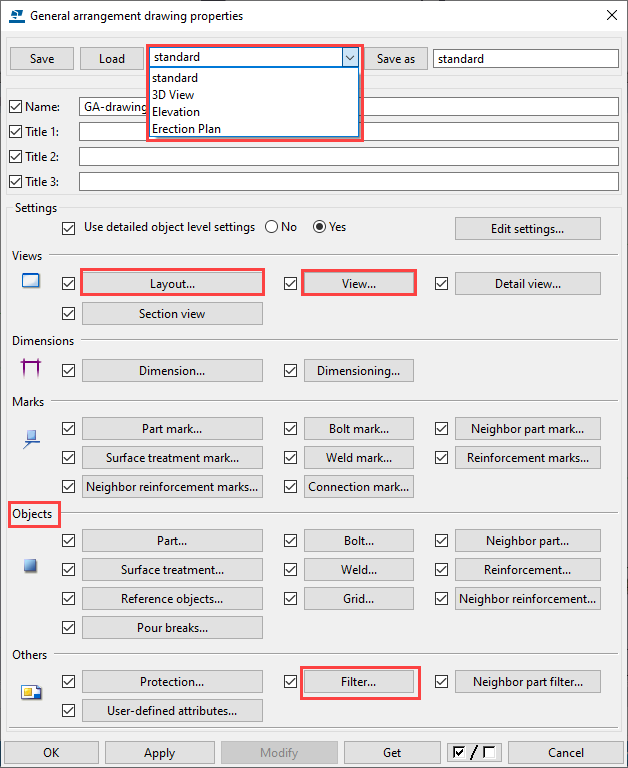This screenshot has height=768, width=628.
Task: Click the Objects section cube icon
Action: point(30,567)
